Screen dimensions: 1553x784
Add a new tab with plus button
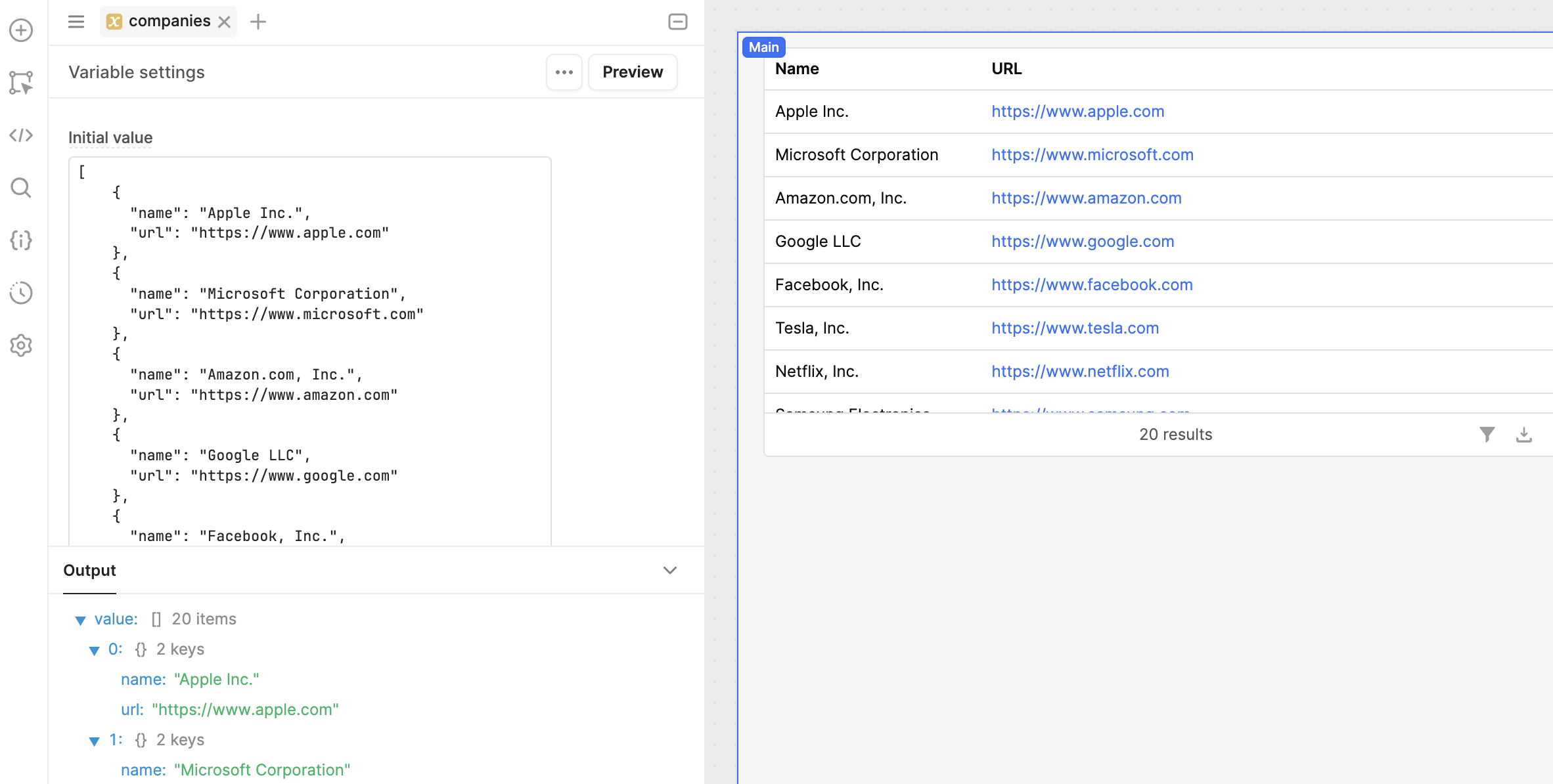(x=258, y=22)
